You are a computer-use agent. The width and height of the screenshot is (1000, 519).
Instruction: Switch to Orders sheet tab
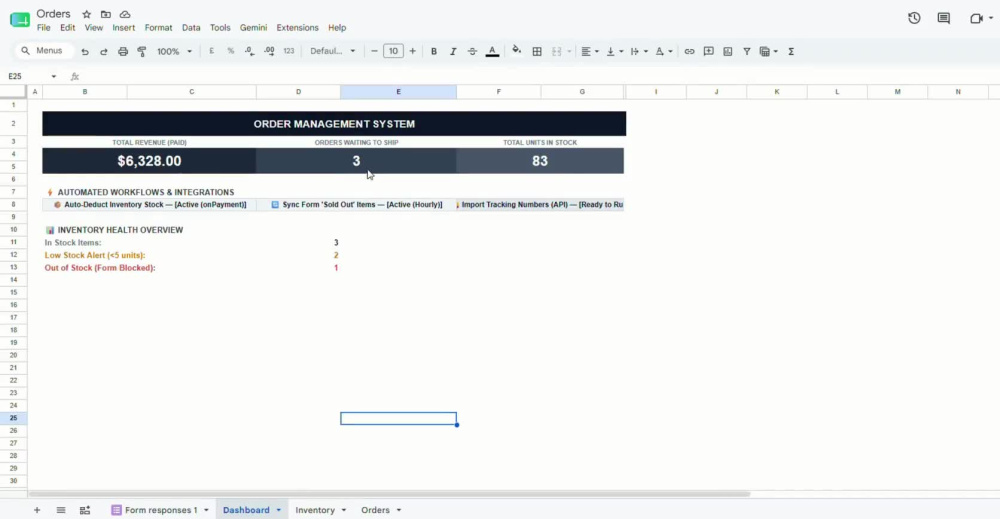pos(375,510)
